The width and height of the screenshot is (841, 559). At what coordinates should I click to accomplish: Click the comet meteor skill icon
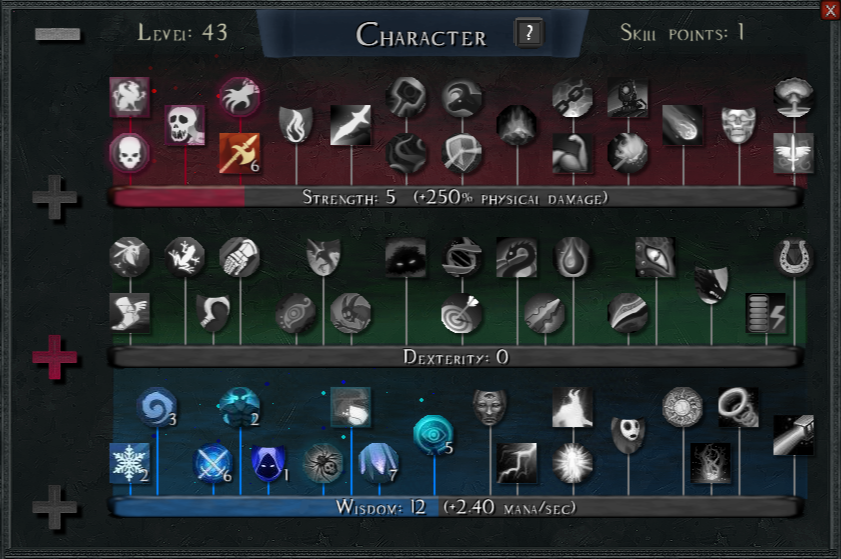coord(683,125)
